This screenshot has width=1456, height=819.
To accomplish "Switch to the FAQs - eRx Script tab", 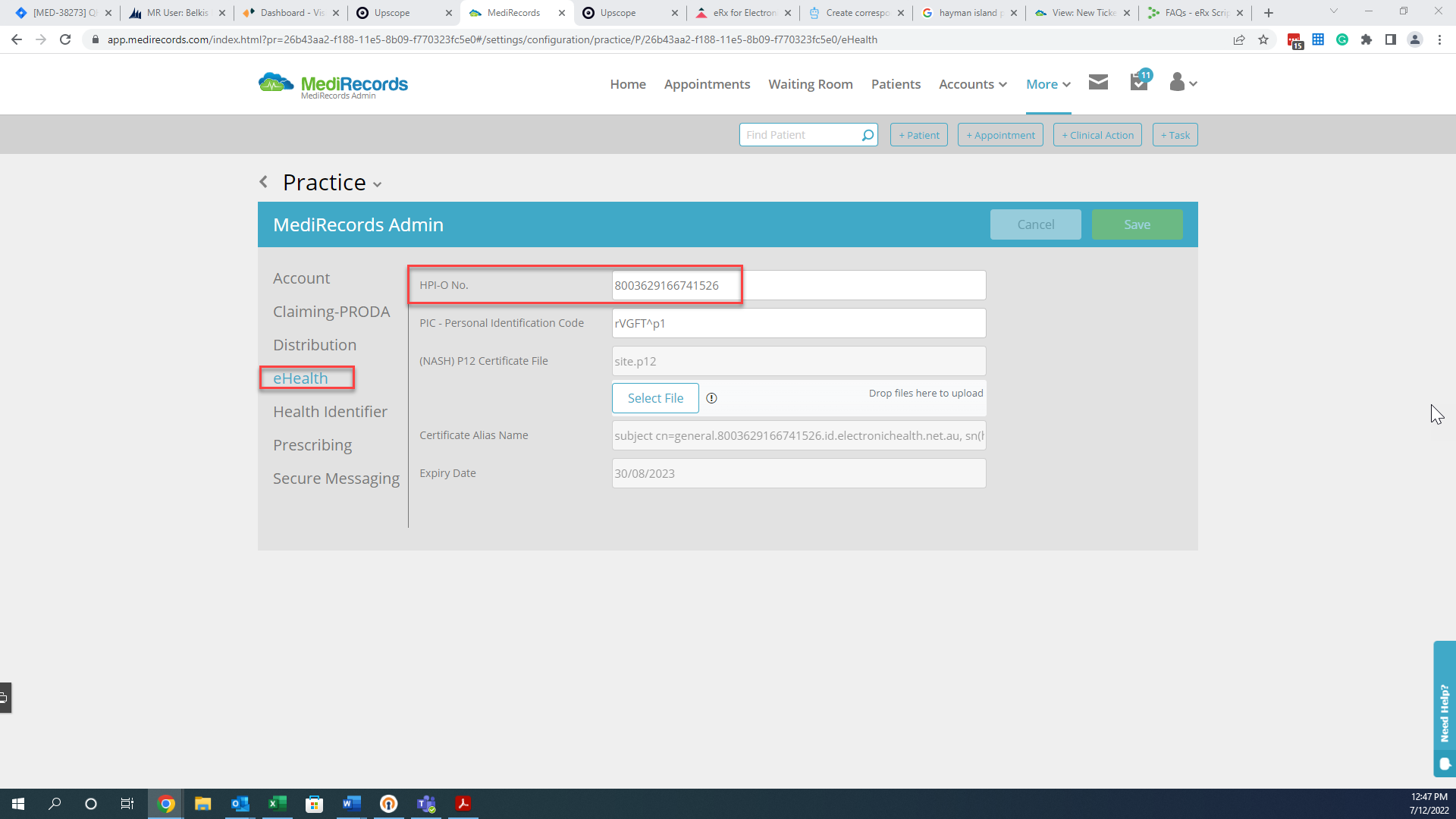I will (x=1195, y=13).
